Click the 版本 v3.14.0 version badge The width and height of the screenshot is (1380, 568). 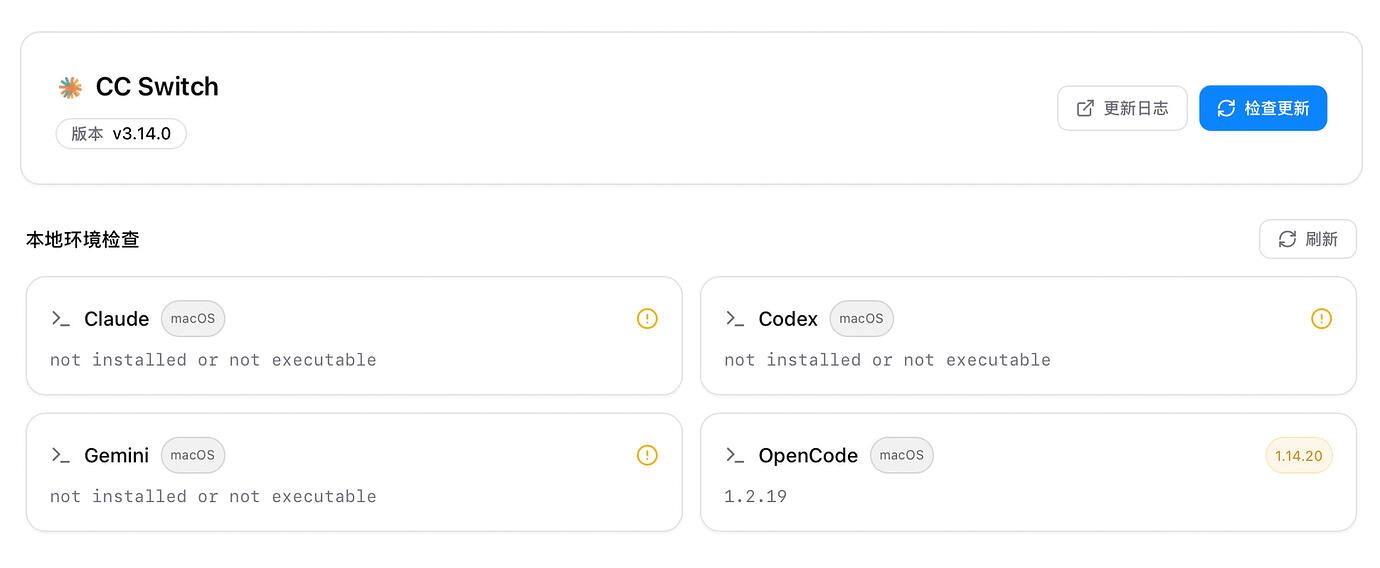pyautogui.click(x=121, y=134)
